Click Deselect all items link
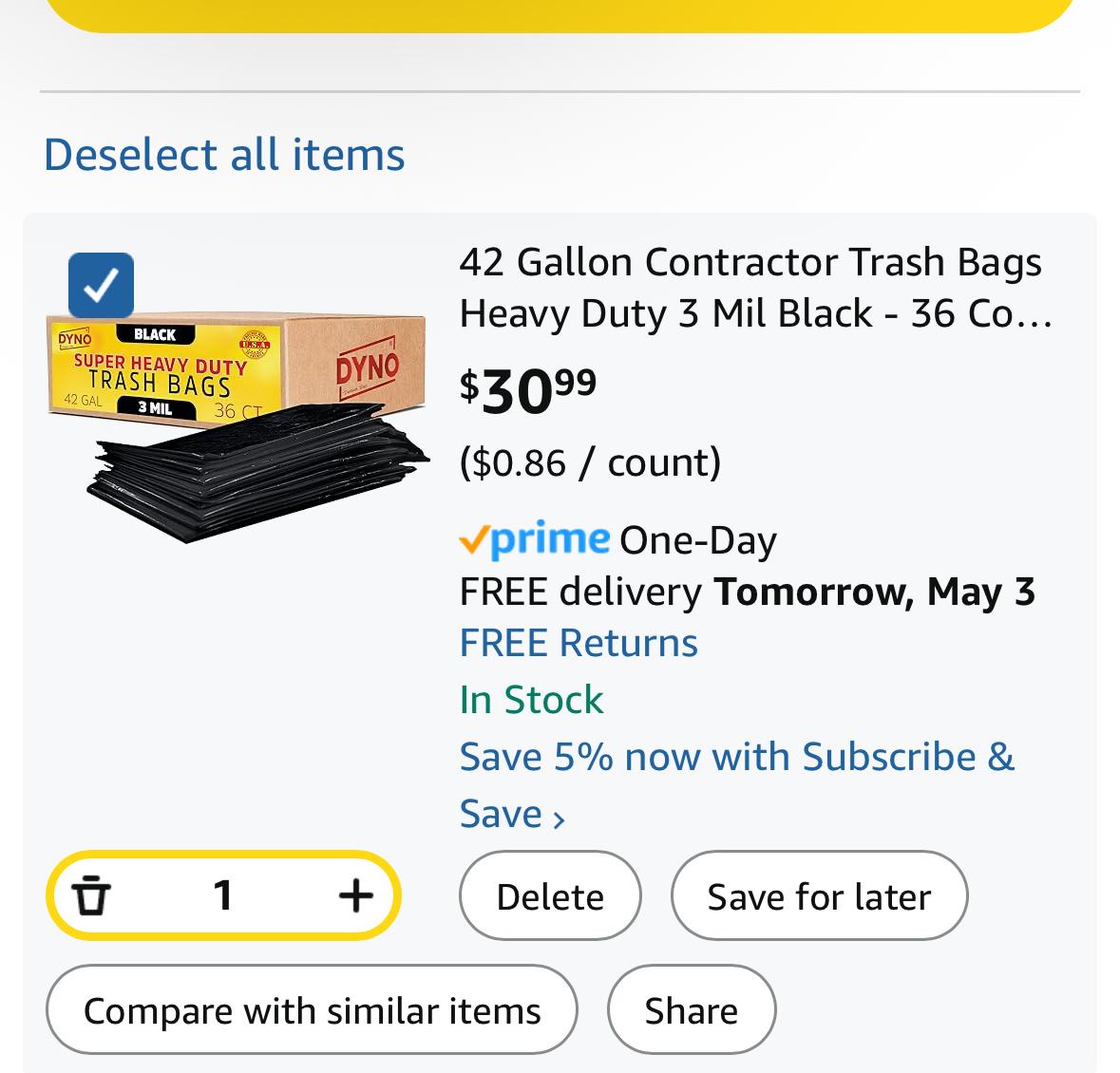Screen dimensions: 1120x1073 224,154
